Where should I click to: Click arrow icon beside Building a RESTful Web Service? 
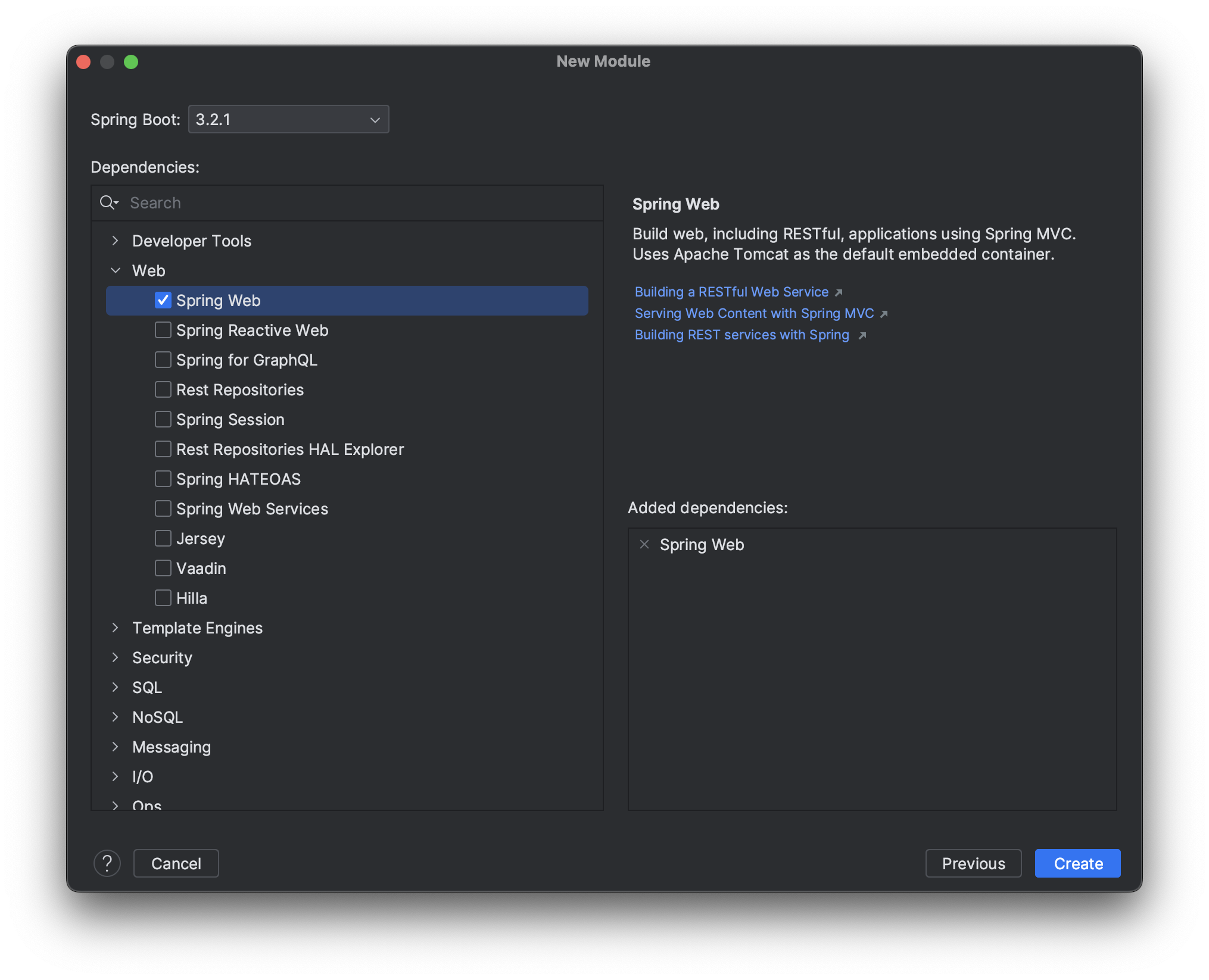[839, 292]
